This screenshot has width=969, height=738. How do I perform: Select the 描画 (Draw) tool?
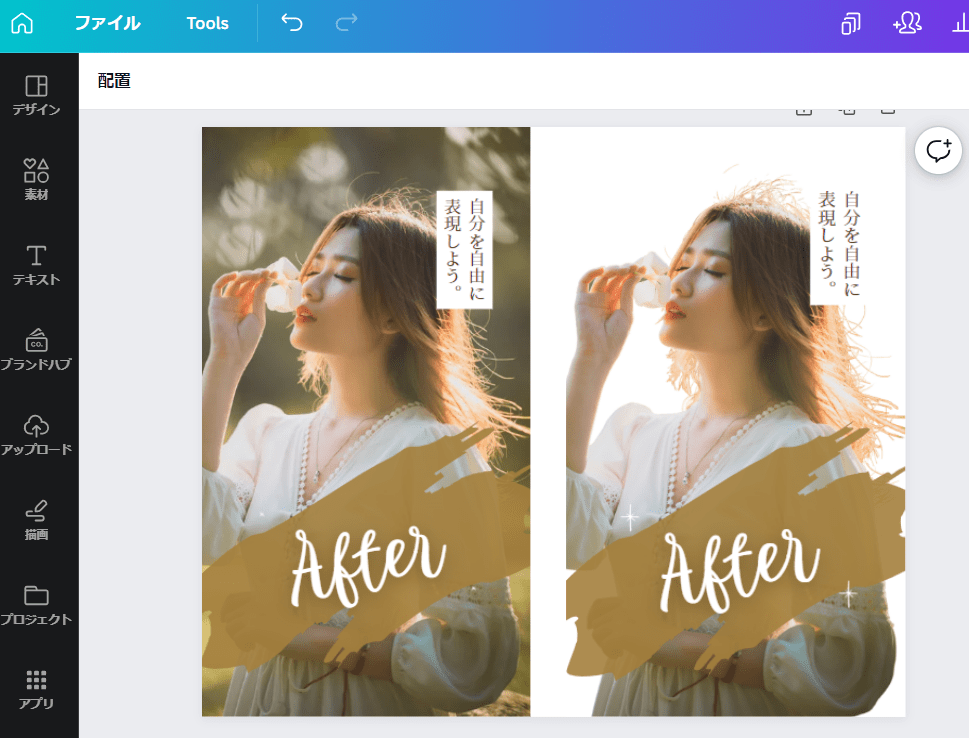pyautogui.click(x=38, y=519)
